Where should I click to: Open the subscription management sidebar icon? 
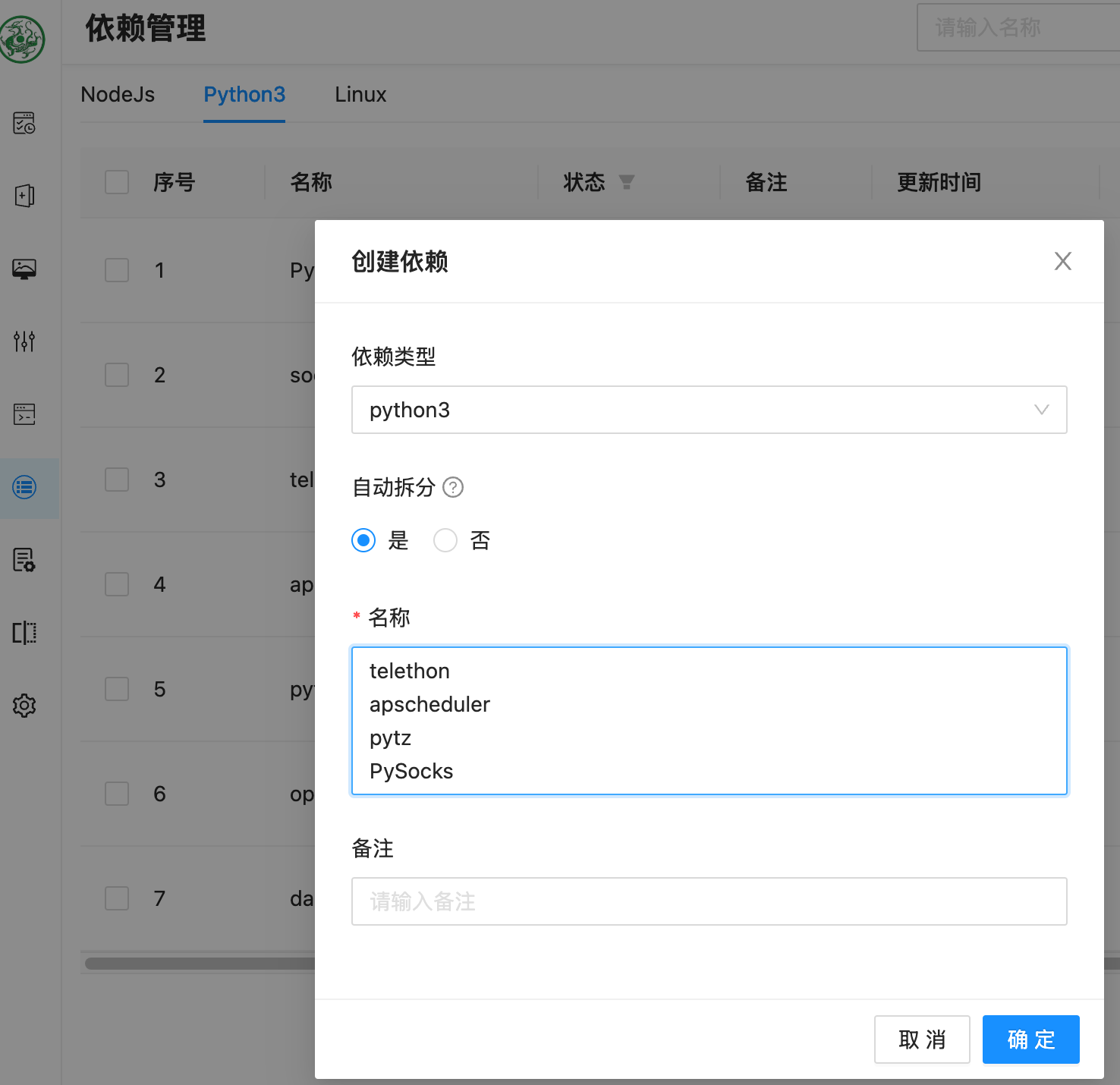pyautogui.click(x=24, y=196)
